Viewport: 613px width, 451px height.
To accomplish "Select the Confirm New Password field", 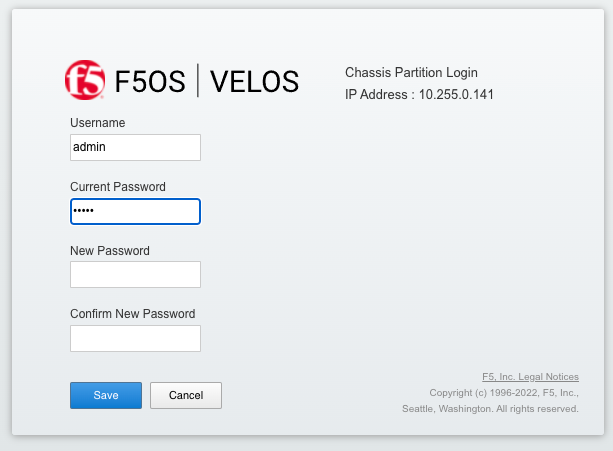I will pyautogui.click(x=135, y=338).
